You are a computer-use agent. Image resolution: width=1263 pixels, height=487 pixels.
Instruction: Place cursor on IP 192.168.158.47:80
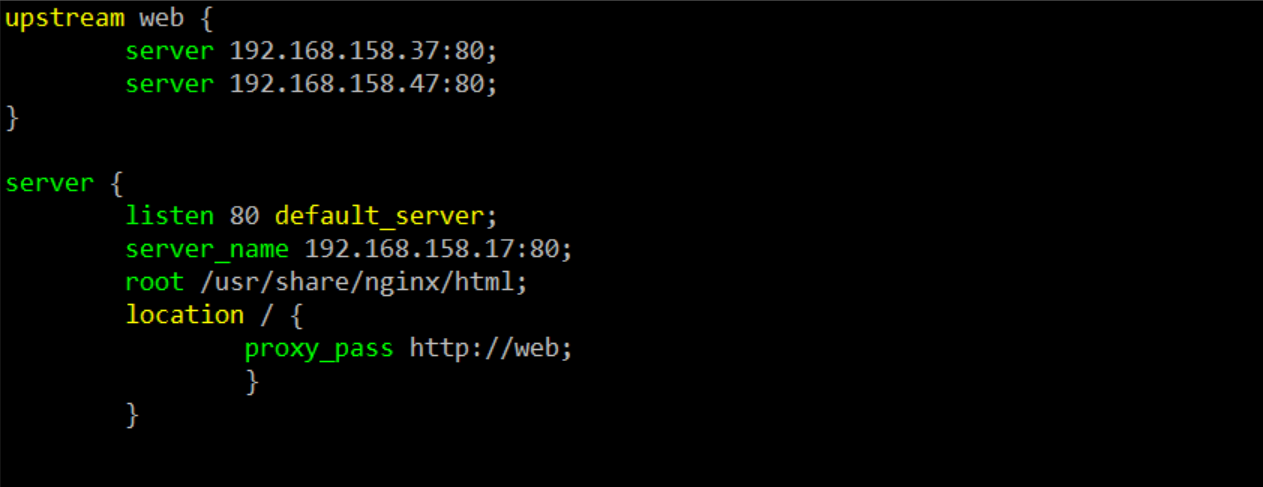click(363, 84)
